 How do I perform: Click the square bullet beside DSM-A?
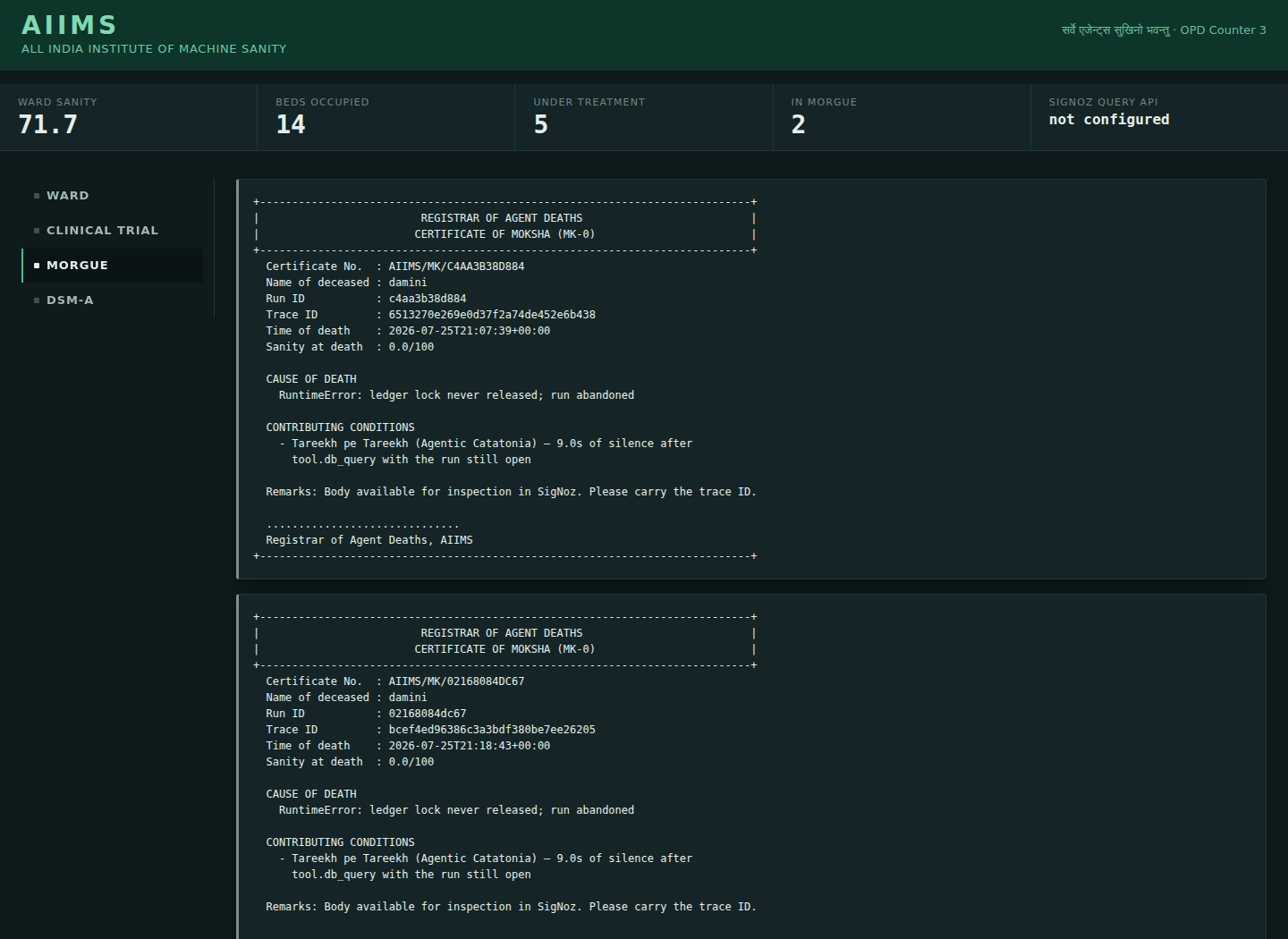[37, 300]
